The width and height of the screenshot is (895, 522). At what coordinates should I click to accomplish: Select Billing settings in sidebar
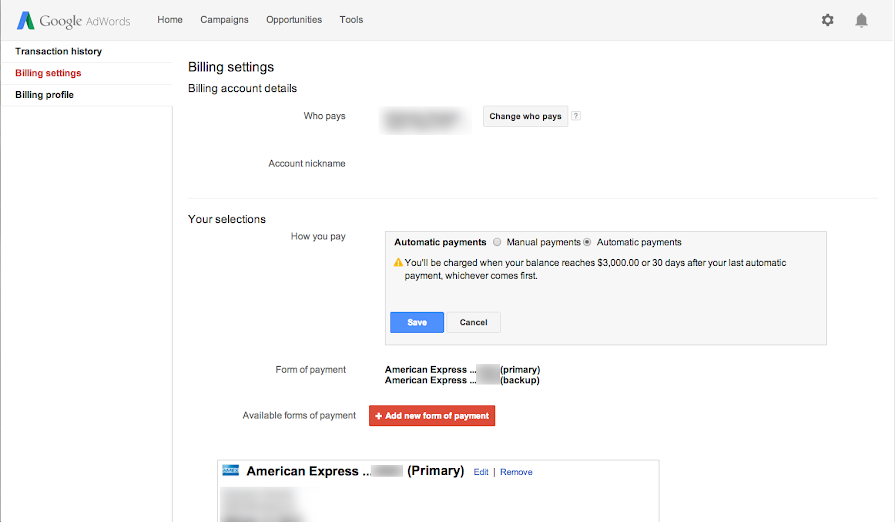tap(48, 73)
